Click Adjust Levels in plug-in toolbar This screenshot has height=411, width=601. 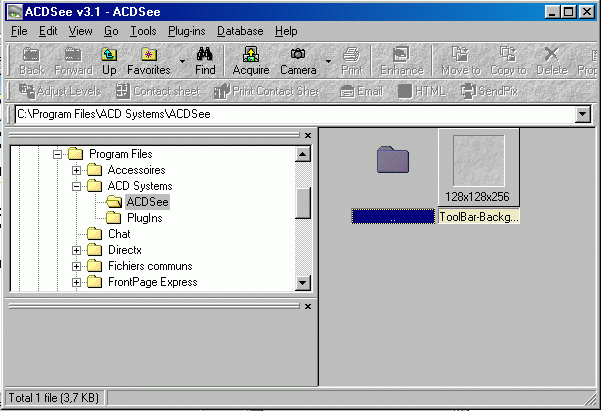click(x=60, y=91)
